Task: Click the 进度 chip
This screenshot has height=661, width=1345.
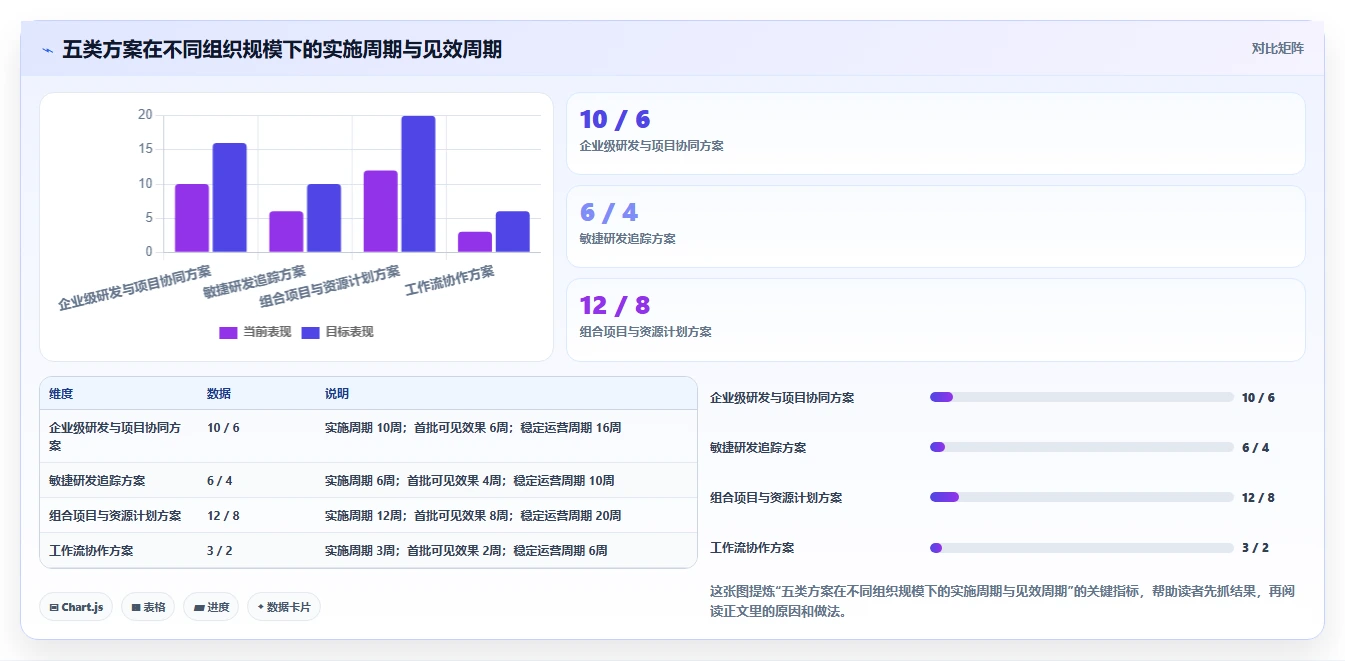Action: 211,607
